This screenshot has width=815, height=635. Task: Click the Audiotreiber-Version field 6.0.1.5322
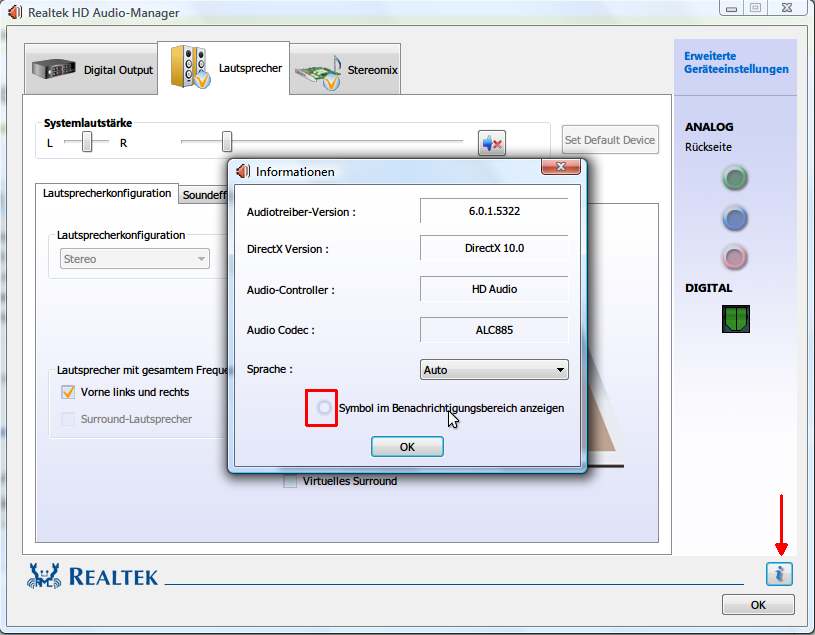[x=494, y=211]
